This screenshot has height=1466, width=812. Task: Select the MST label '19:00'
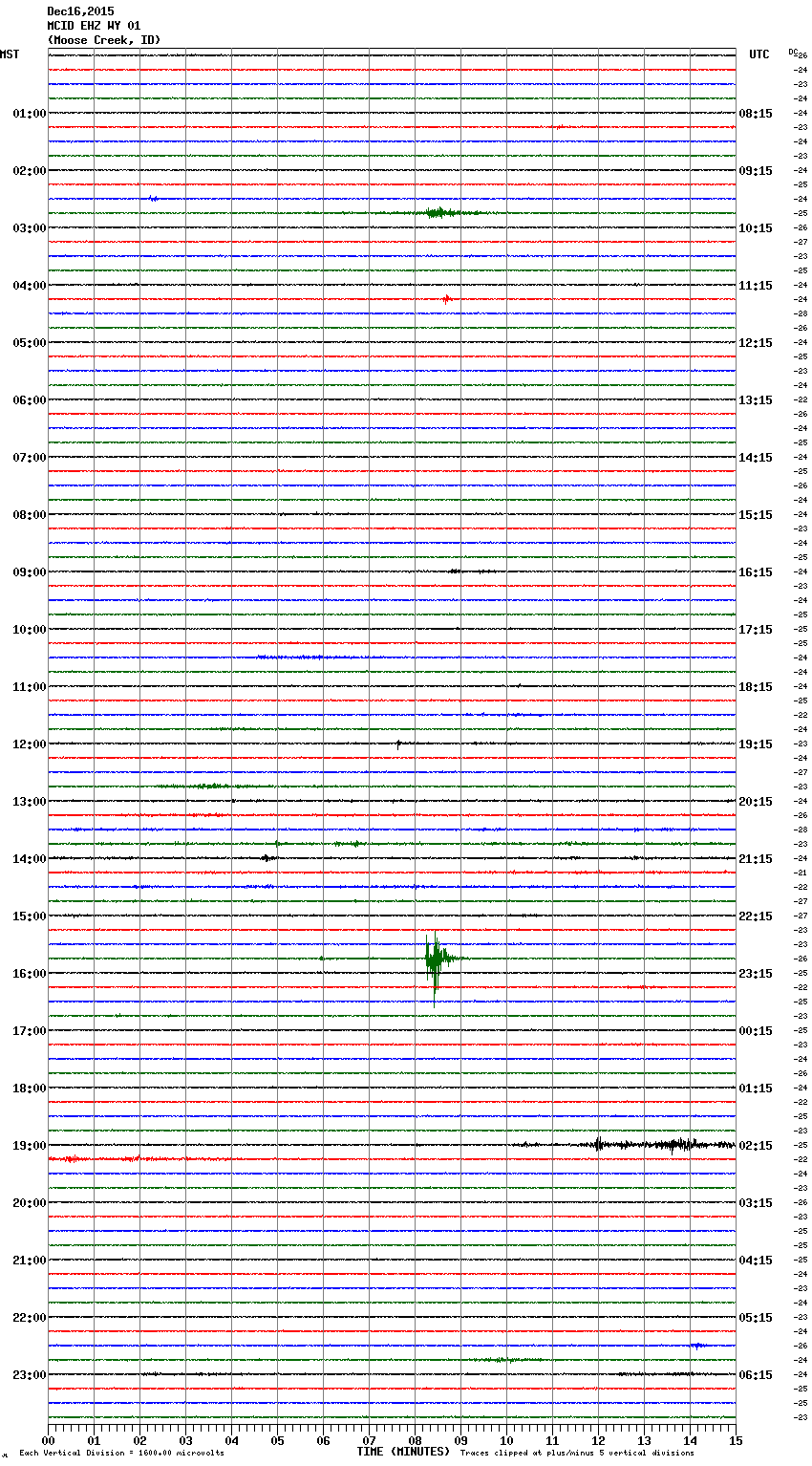point(29,1146)
